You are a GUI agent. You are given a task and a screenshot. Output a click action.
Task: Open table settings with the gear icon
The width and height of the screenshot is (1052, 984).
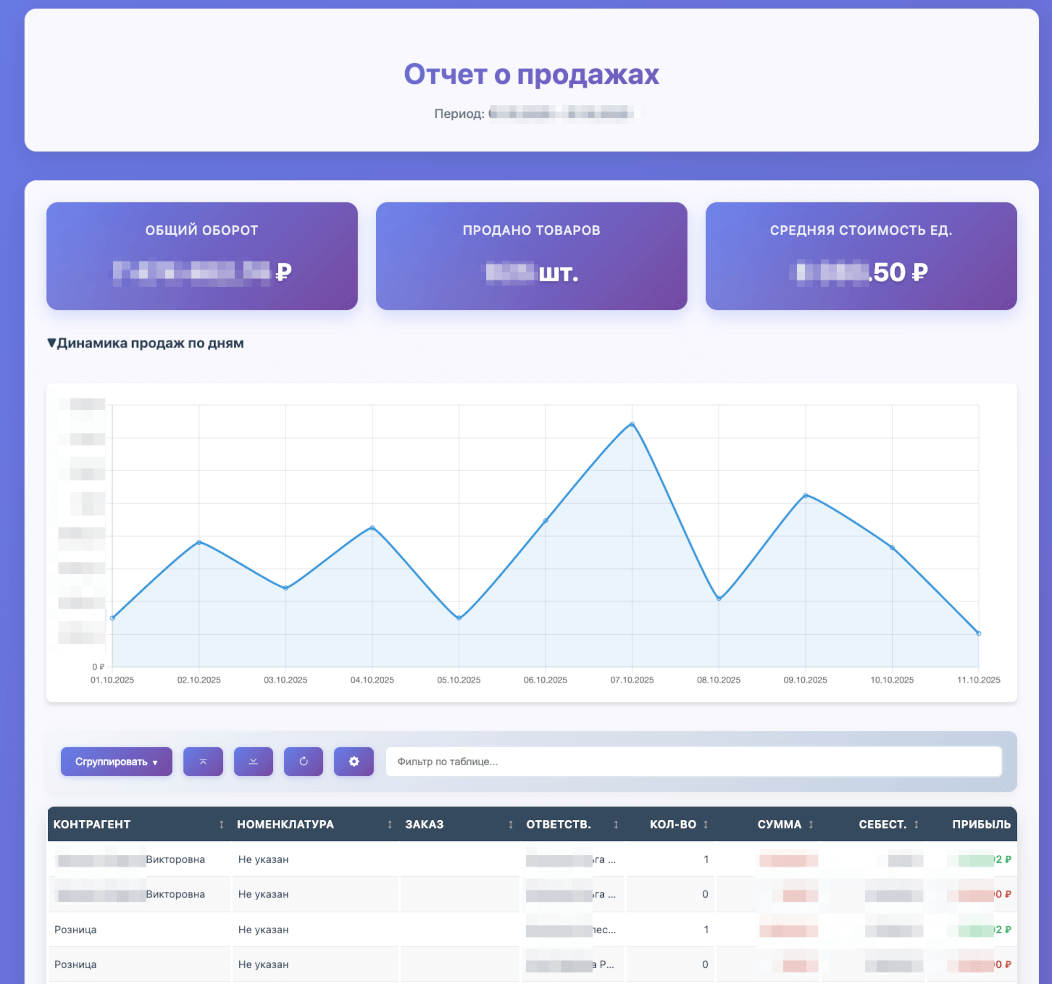point(353,761)
